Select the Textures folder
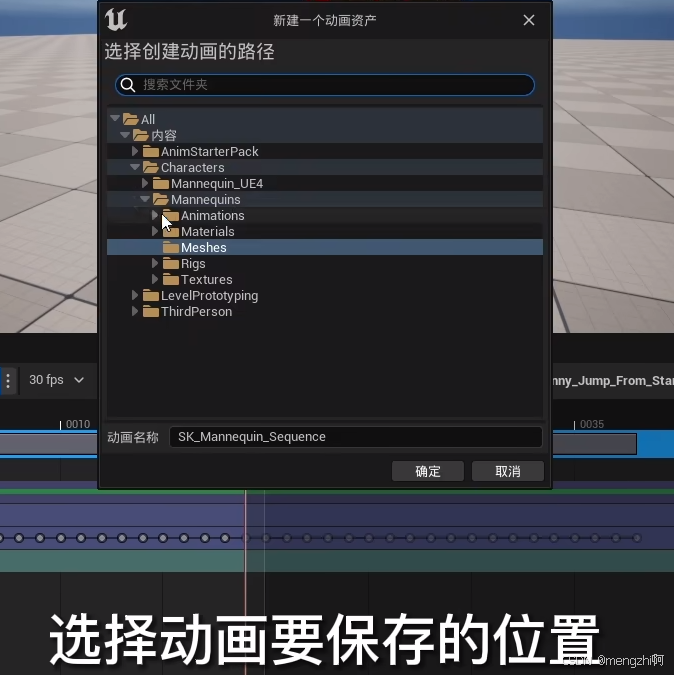 (325, 279)
